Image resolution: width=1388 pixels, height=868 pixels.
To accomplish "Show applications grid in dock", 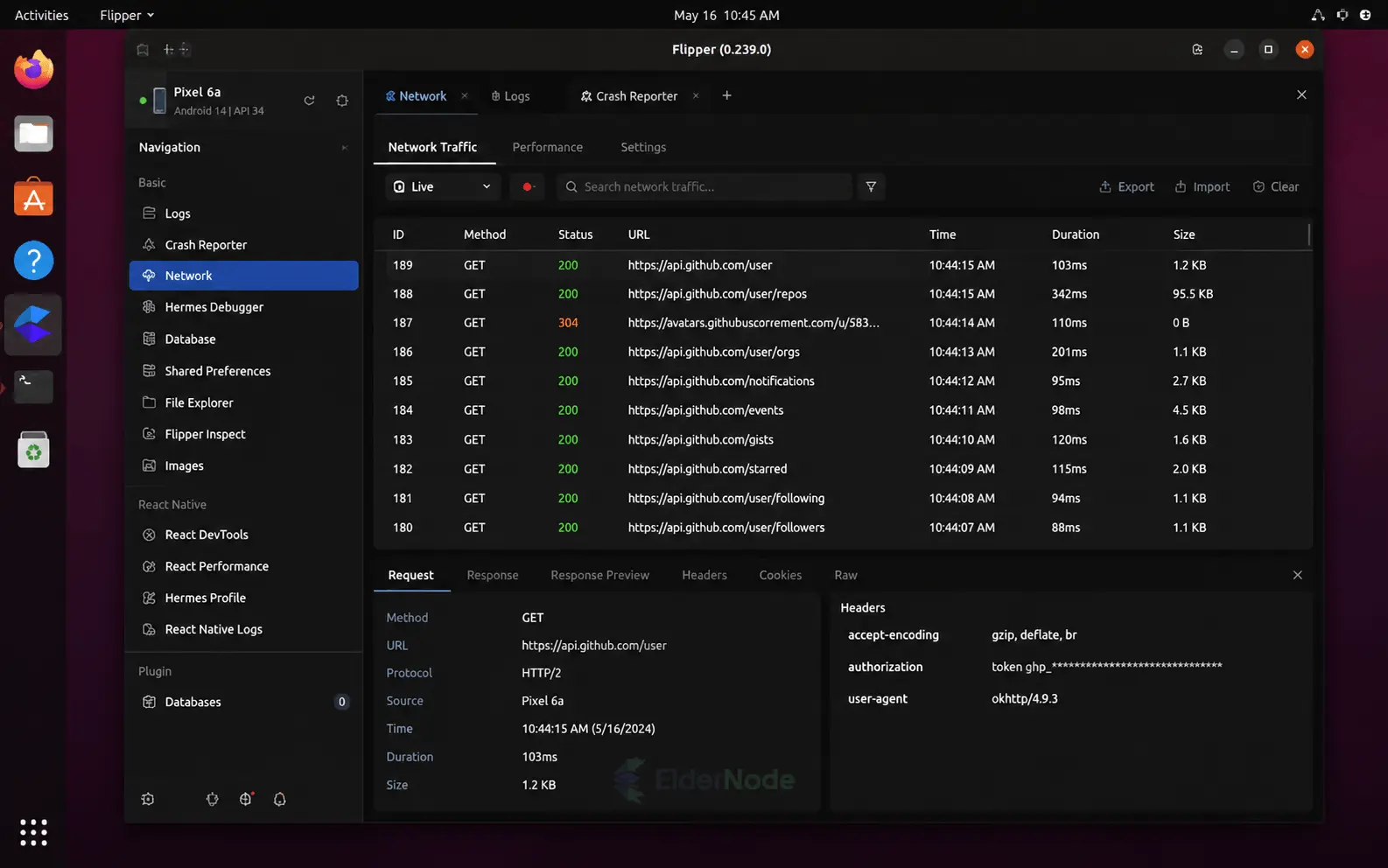I will point(33,832).
